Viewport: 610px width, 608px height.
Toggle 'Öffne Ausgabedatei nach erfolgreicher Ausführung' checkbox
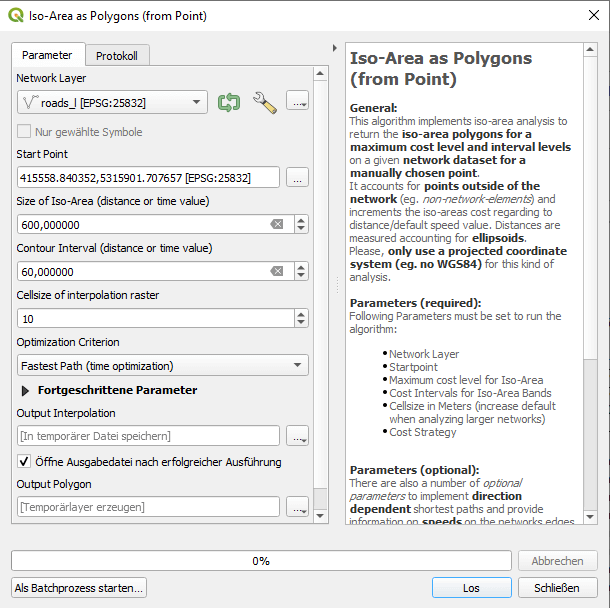pos(25,462)
